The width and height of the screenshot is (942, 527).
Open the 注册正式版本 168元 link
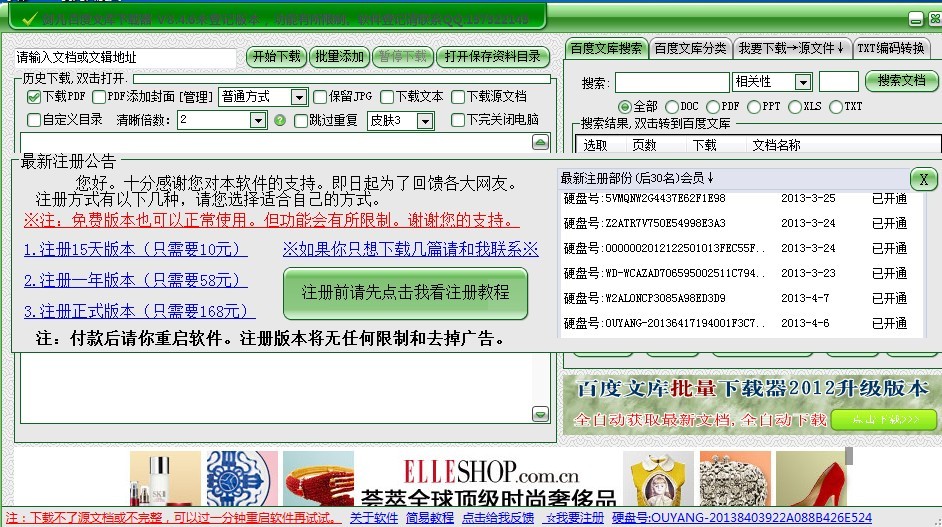139,312
